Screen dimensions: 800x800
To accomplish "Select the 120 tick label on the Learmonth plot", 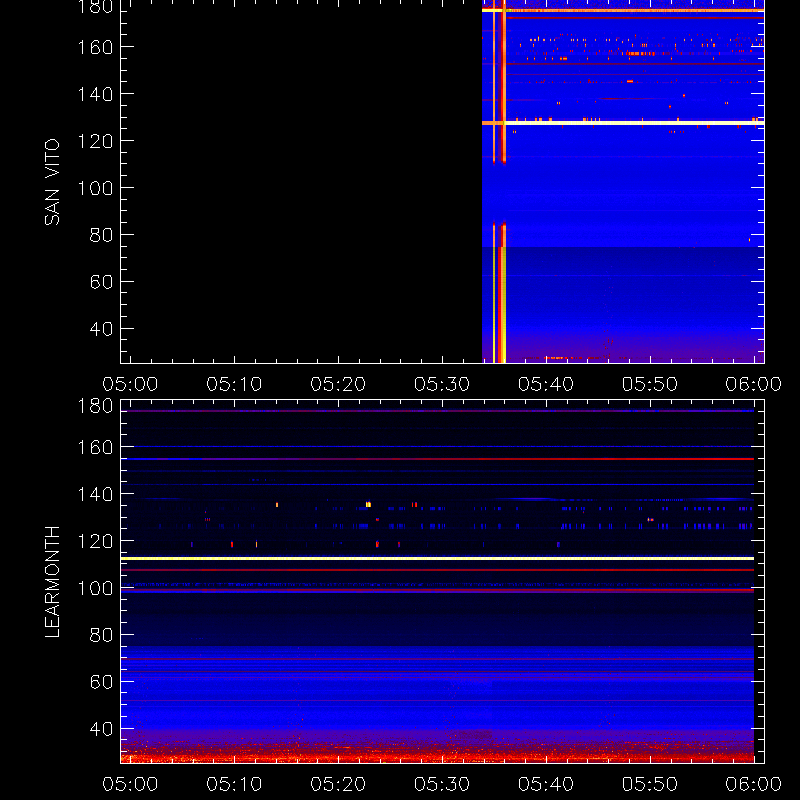I will (x=95, y=541).
